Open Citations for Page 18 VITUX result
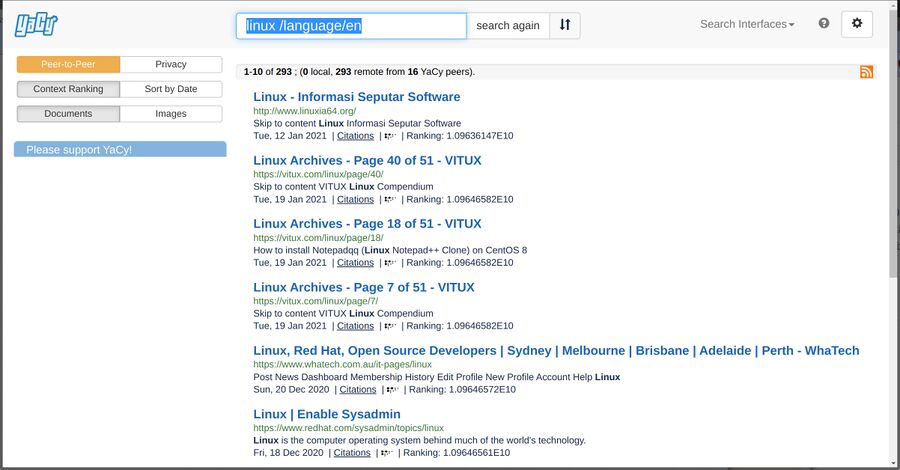This screenshot has height=470, width=900. [x=355, y=263]
